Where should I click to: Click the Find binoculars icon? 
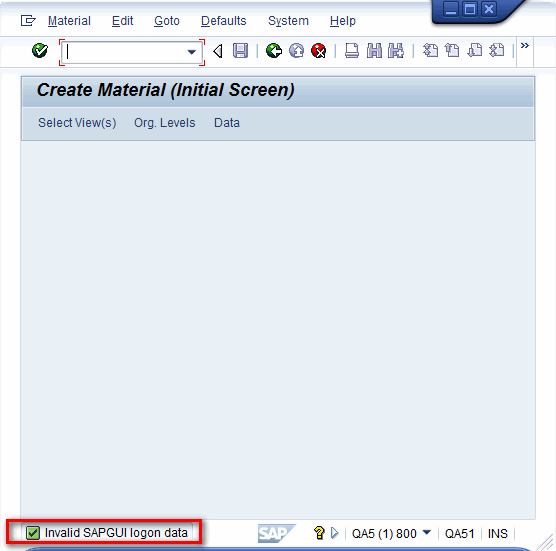point(374,51)
